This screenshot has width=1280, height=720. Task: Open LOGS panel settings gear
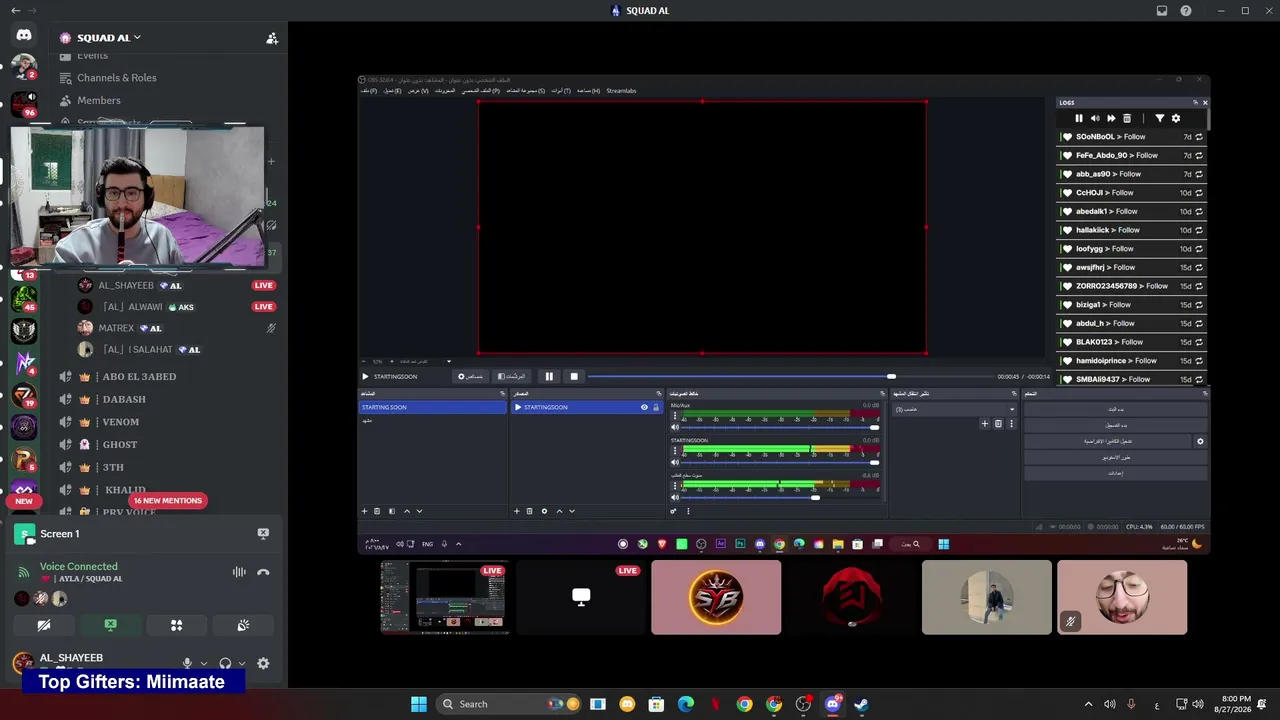(1176, 118)
